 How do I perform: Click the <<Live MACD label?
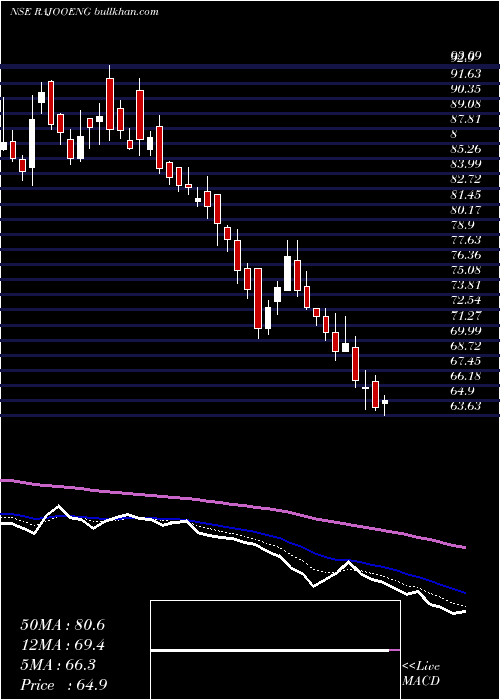pos(421,674)
